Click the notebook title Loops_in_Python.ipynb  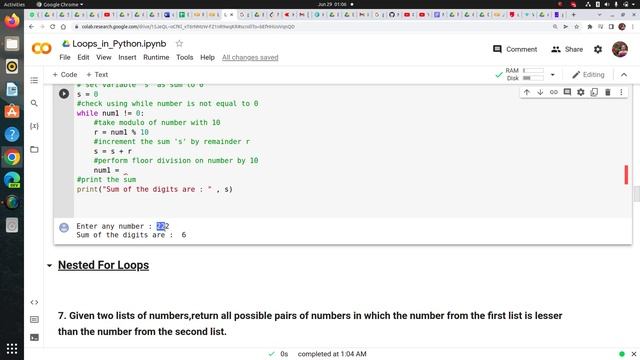pyautogui.click(x=119, y=44)
